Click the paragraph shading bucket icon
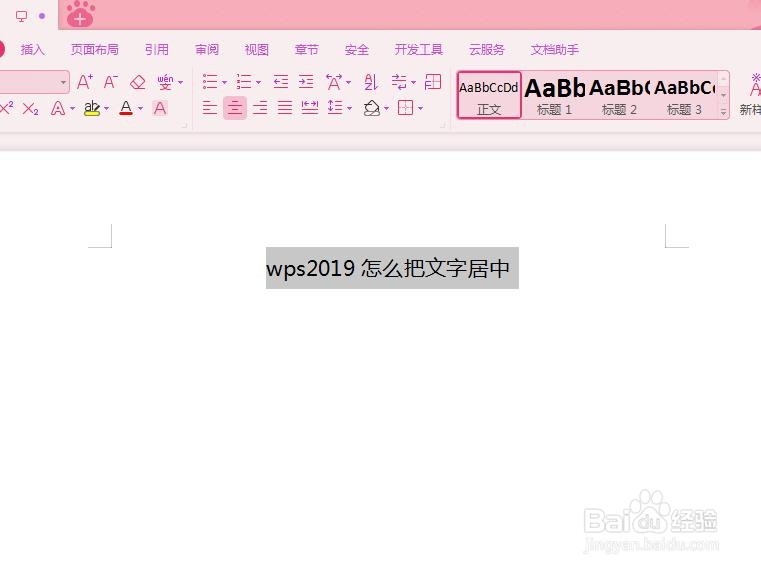Viewport: 761px width, 571px height. point(372,108)
